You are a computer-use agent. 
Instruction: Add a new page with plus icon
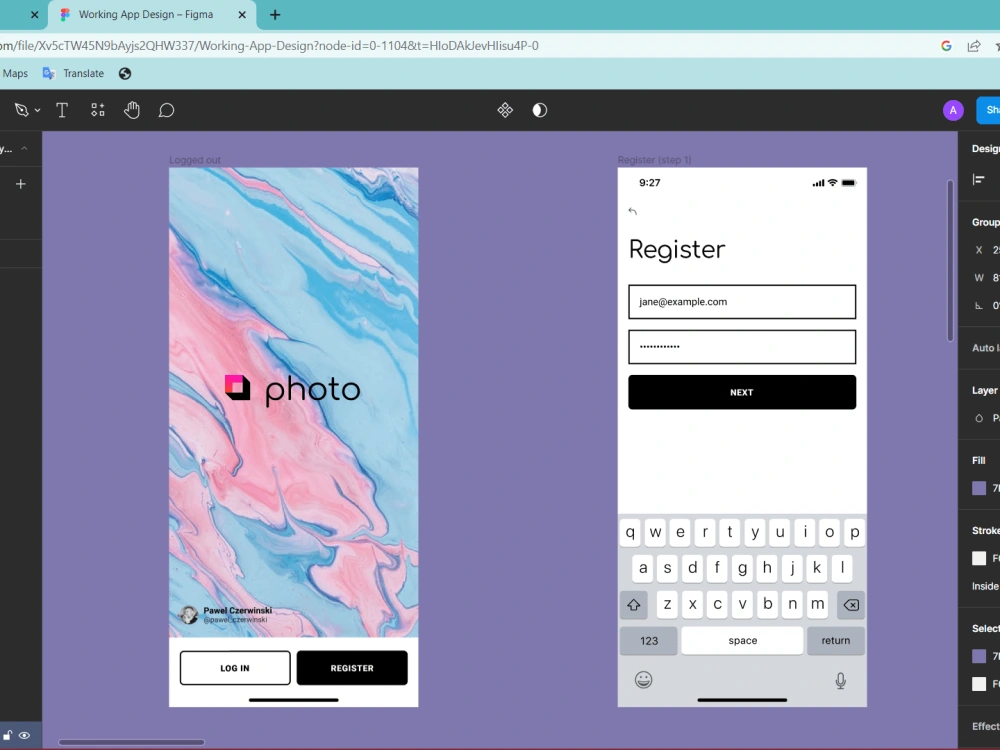tap(20, 184)
